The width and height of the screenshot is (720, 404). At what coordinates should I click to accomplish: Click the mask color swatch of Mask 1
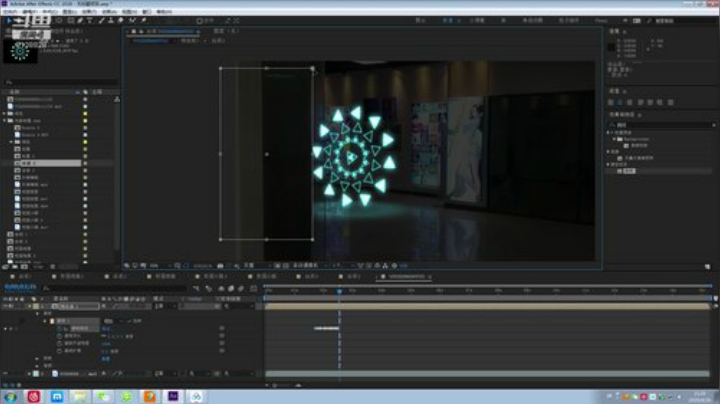52,321
